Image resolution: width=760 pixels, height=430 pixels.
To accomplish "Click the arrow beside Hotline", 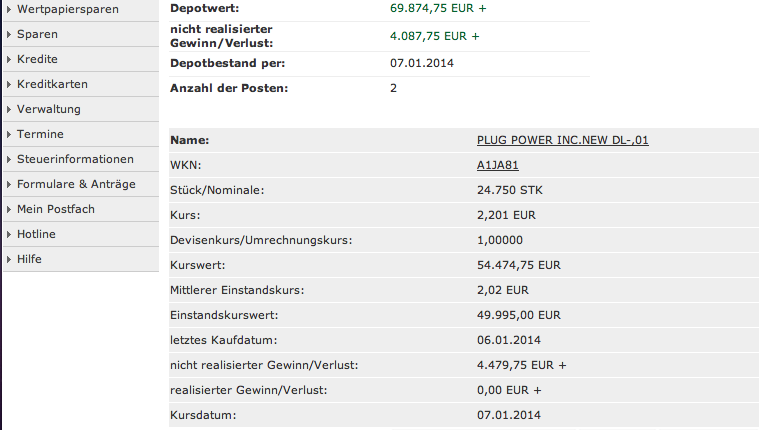I will 9,234.
